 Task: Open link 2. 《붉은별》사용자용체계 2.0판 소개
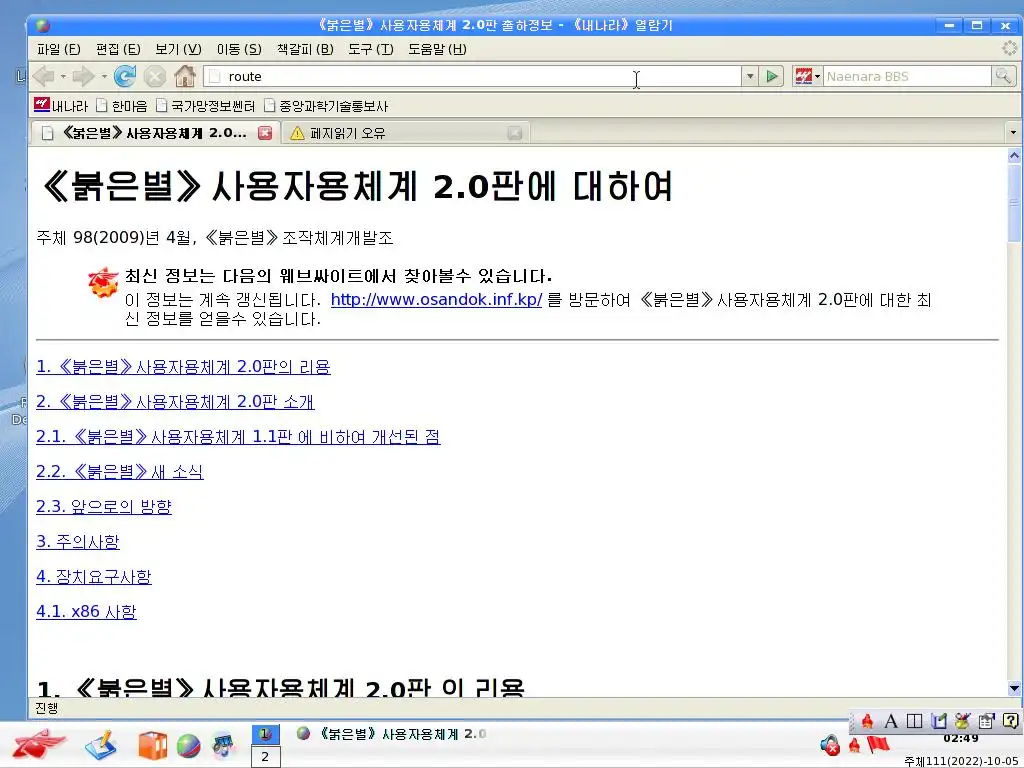pyautogui.click(x=175, y=402)
